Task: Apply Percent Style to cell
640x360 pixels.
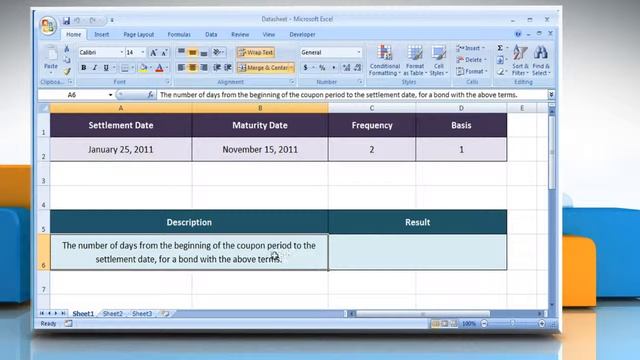Action: coord(322,68)
